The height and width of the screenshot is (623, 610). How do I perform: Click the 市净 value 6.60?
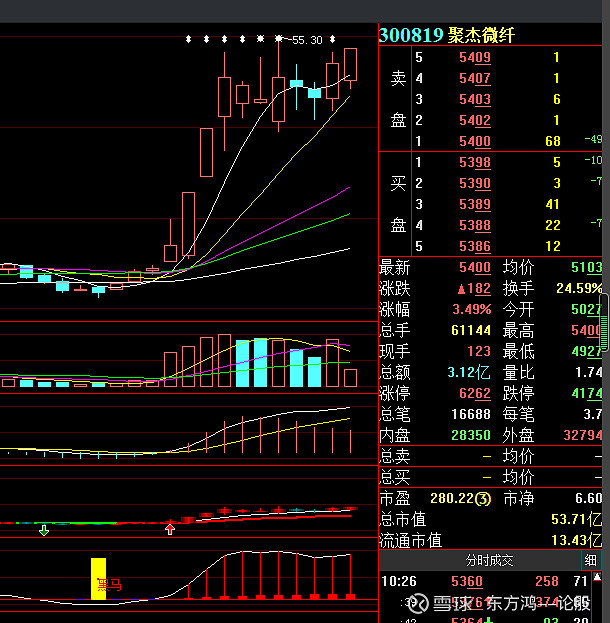589,498
